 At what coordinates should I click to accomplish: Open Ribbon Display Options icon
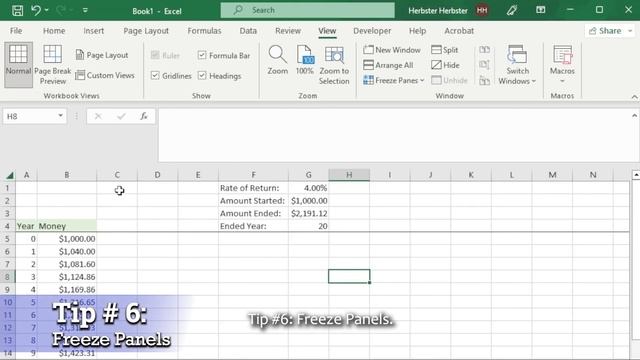pos(540,10)
